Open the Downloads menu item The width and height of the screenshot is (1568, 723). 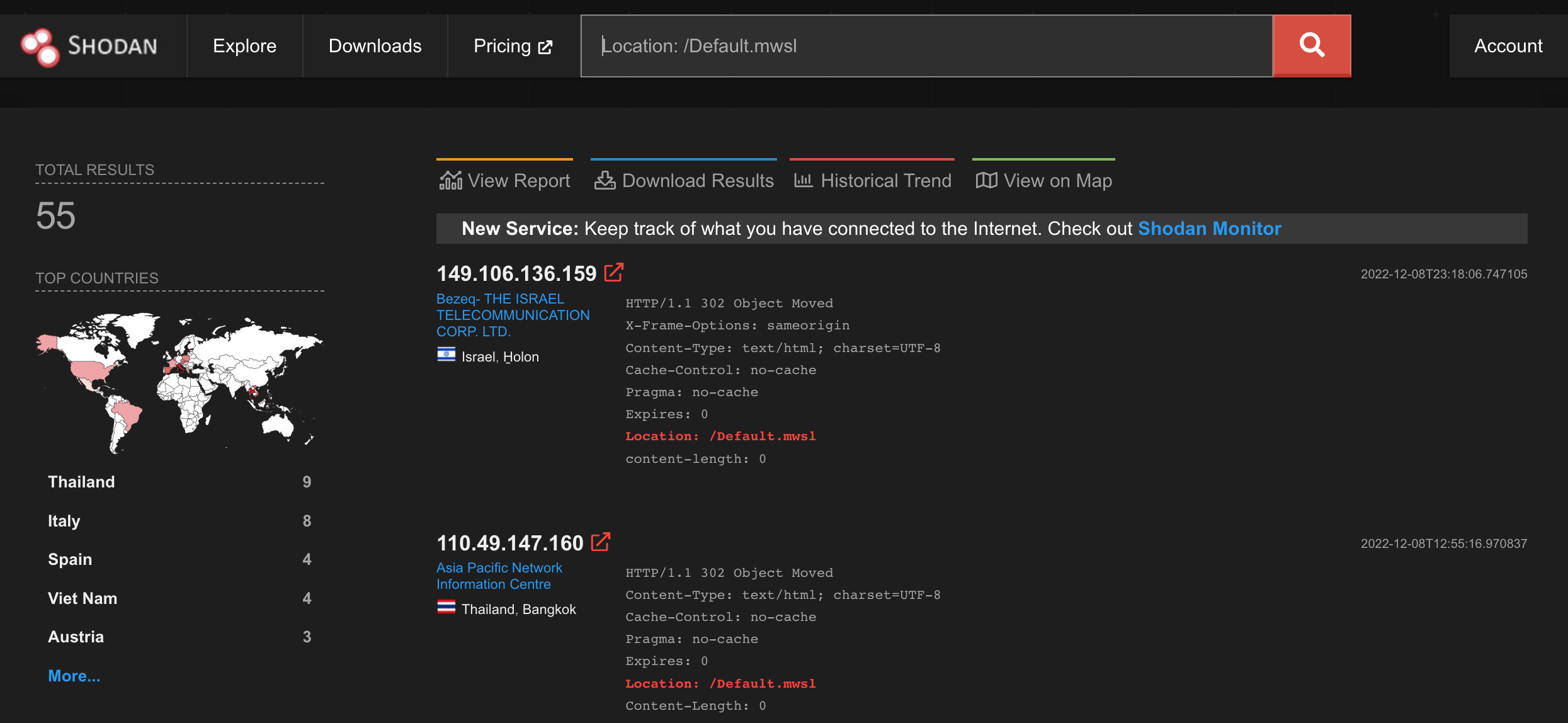(x=375, y=46)
